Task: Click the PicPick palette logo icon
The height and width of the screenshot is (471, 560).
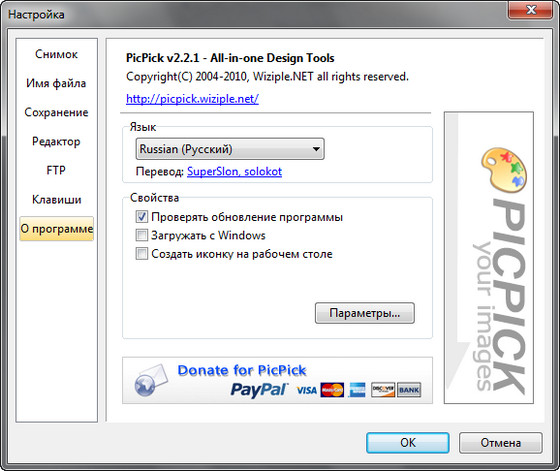Action: (504, 170)
